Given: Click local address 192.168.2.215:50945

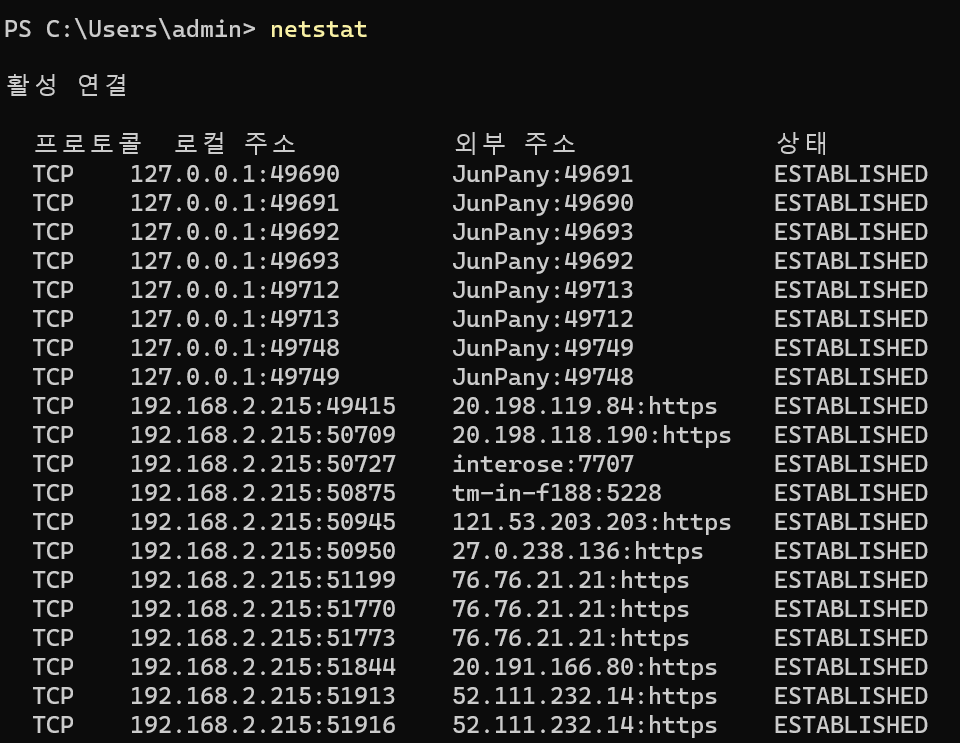Looking at the screenshot, I should (x=263, y=522).
